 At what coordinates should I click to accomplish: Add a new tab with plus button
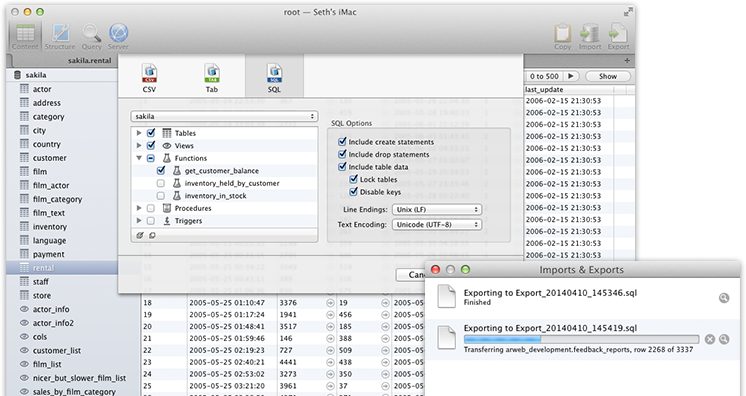[627, 60]
